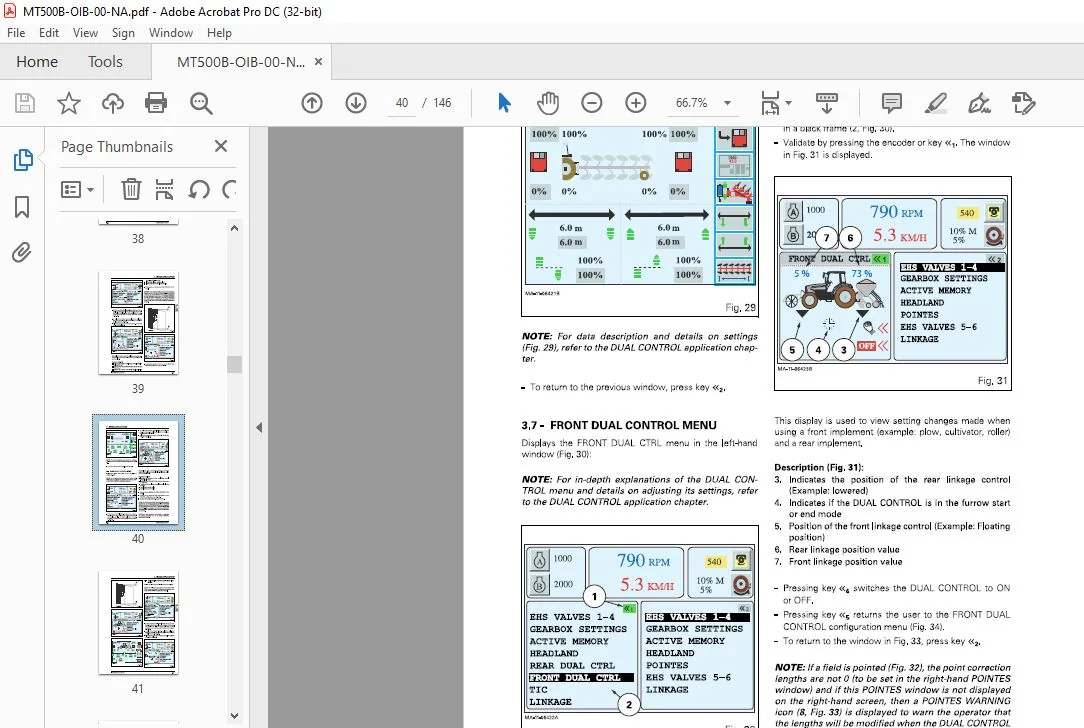Open thumbnail options dropdown menu
The width and height of the screenshot is (1084, 728).
click(x=77, y=189)
